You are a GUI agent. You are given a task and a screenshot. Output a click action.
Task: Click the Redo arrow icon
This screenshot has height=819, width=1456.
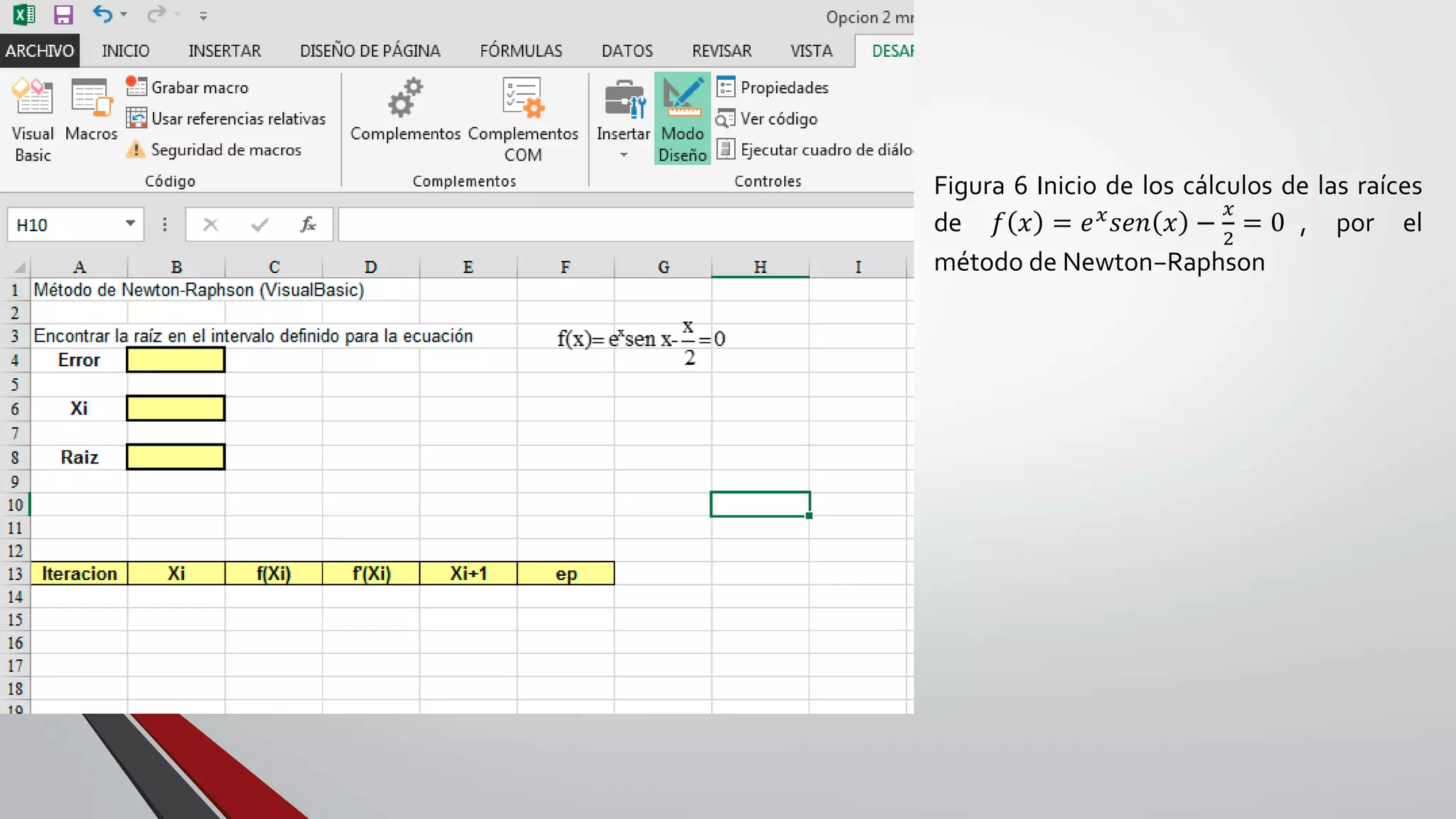tap(156, 14)
